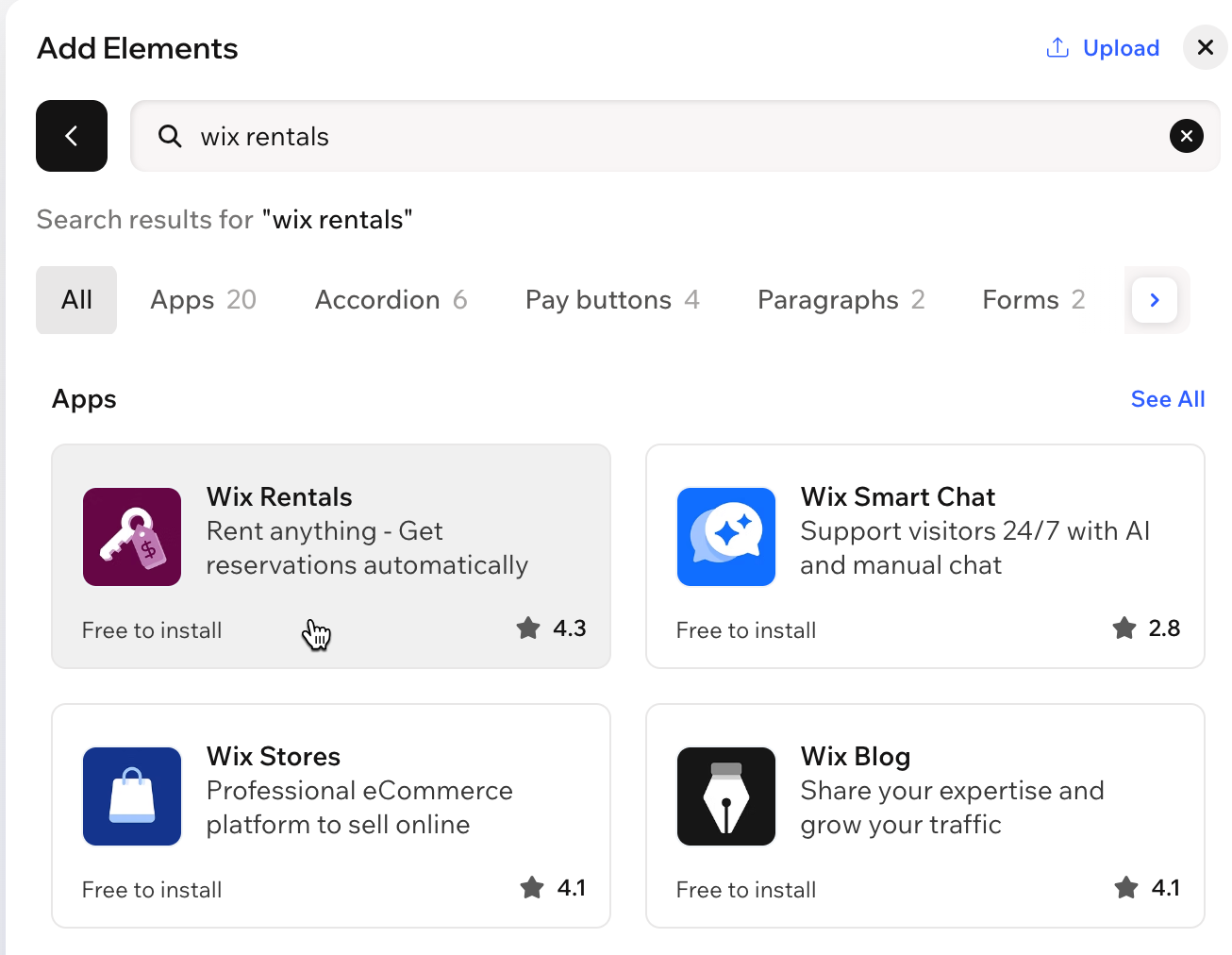Switch to the Apps 20 tab
Viewport: 1232px width, 955px height.
pyautogui.click(x=203, y=300)
